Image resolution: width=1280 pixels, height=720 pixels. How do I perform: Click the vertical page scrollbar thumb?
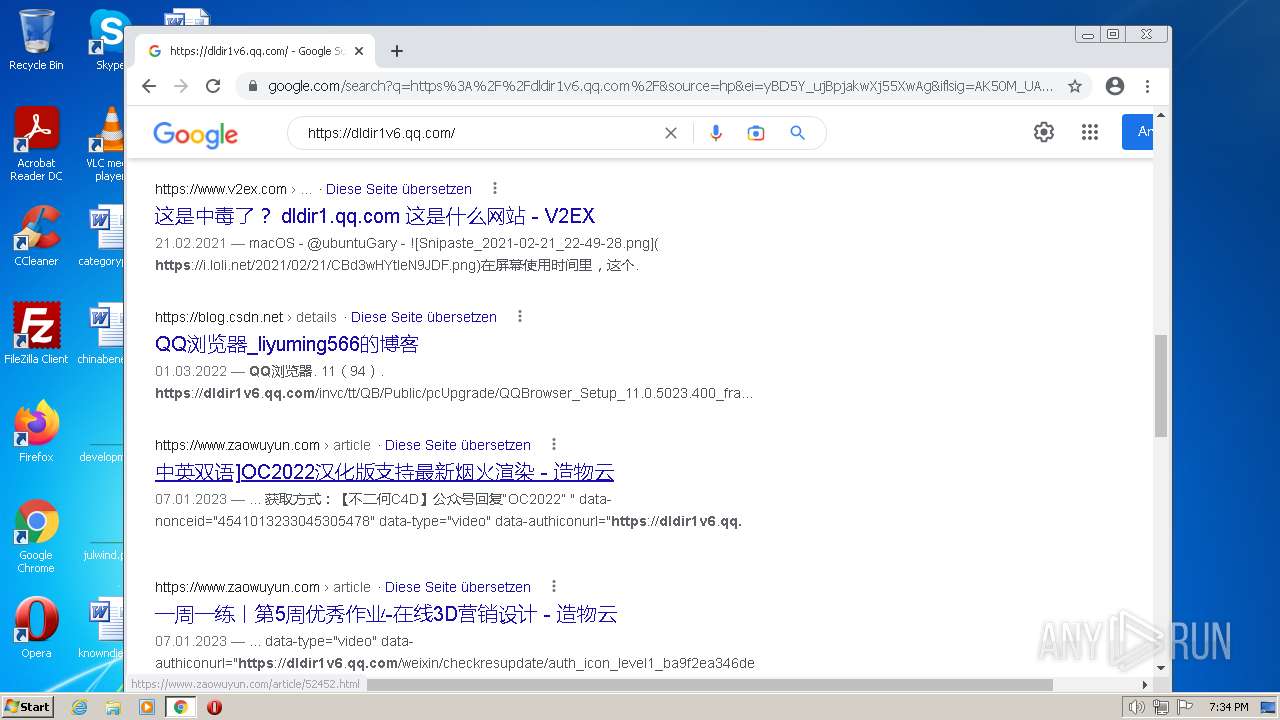point(1161,386)
